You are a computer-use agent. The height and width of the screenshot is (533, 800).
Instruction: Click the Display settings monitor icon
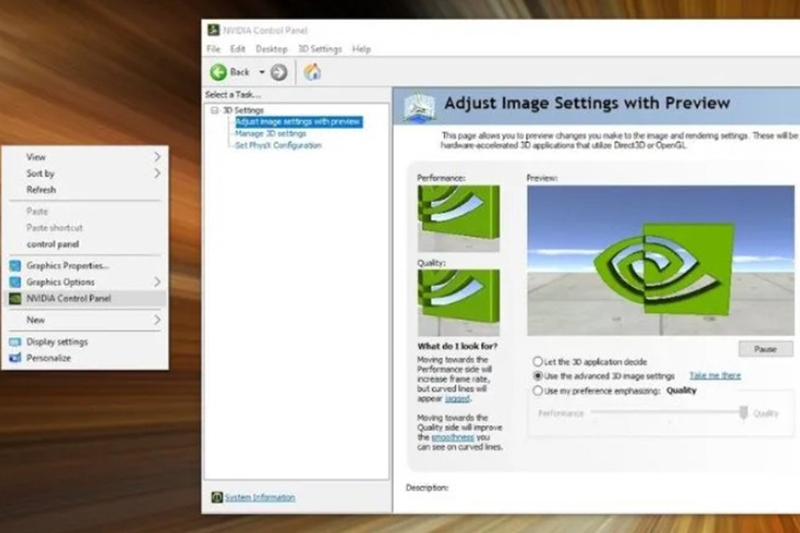15,342
